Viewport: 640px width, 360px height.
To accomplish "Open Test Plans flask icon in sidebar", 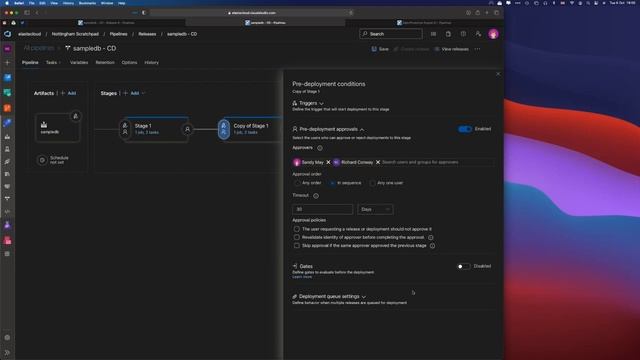I will 7,225.
